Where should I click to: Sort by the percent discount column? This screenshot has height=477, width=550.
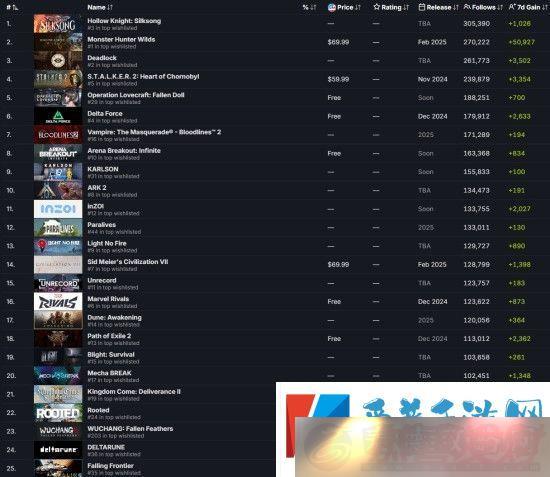click(309, 7)
